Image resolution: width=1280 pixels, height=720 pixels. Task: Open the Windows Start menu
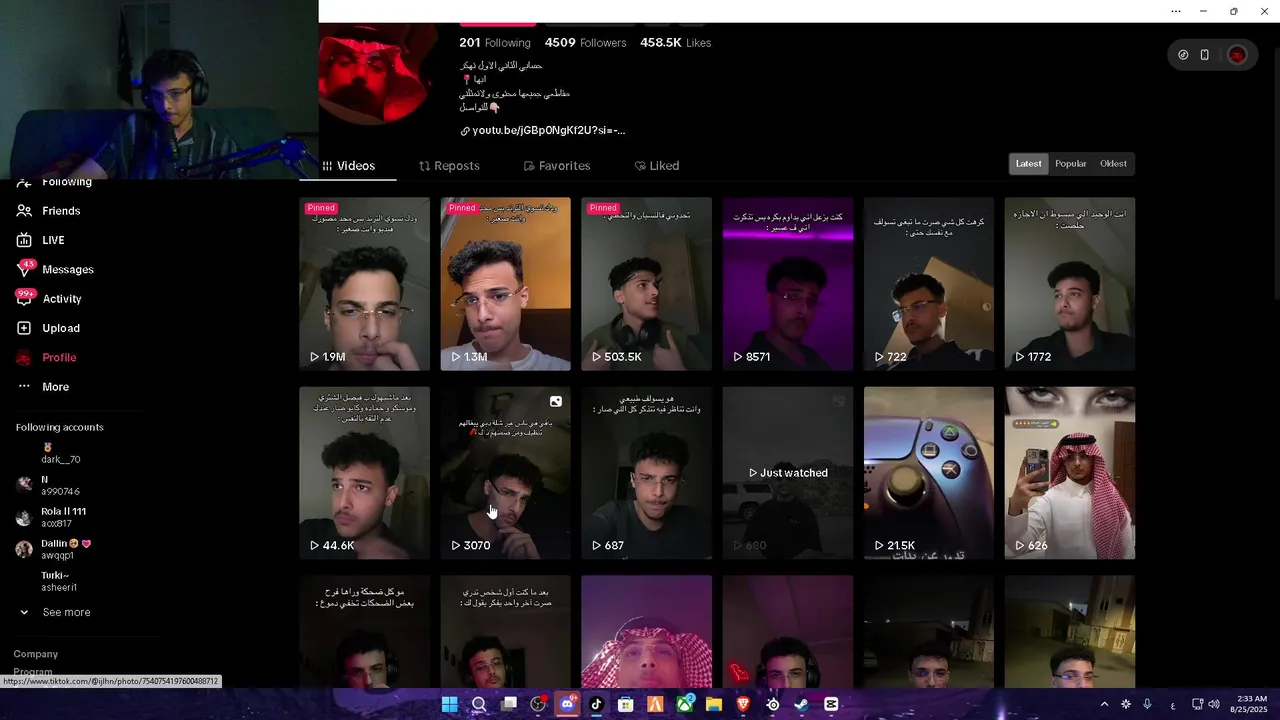pyautogui.click(x=450, y=704)
